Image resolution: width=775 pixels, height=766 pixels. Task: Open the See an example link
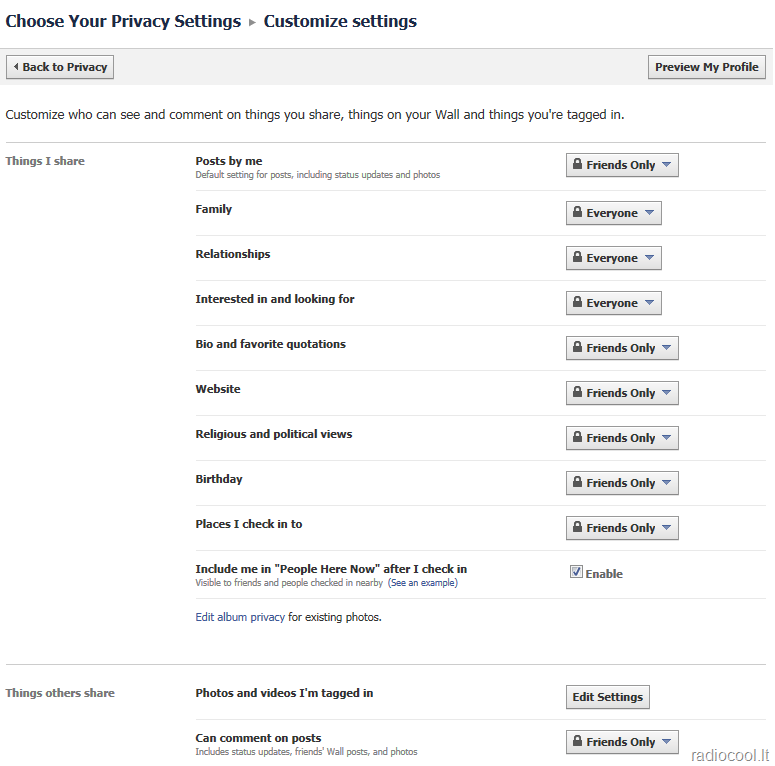tap(423, 583)
